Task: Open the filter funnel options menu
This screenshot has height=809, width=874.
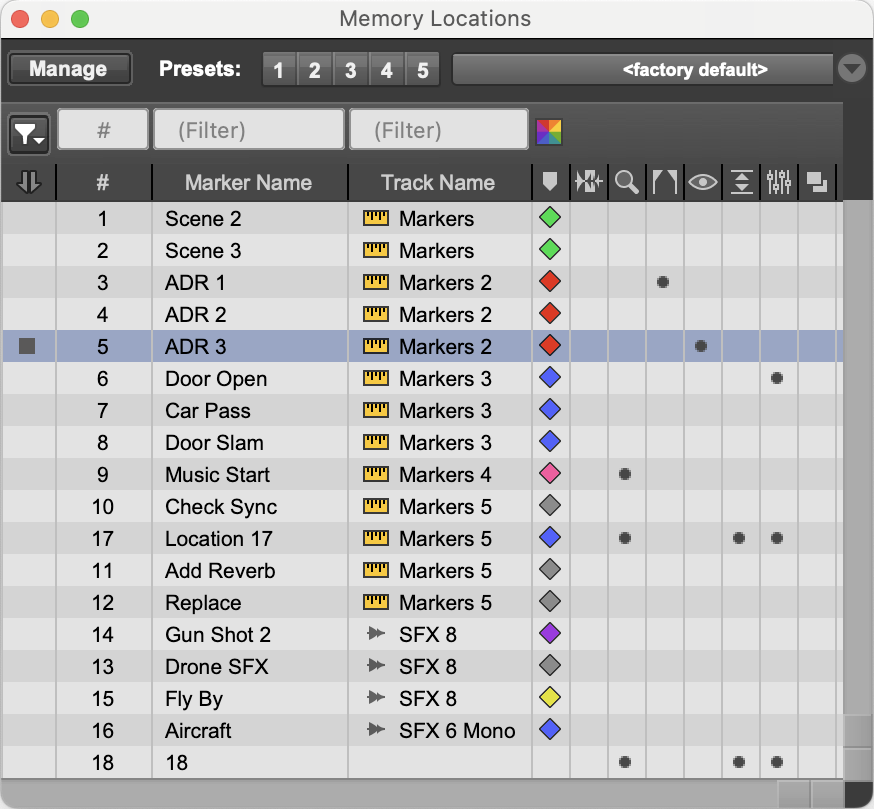Action: (29, 134)
